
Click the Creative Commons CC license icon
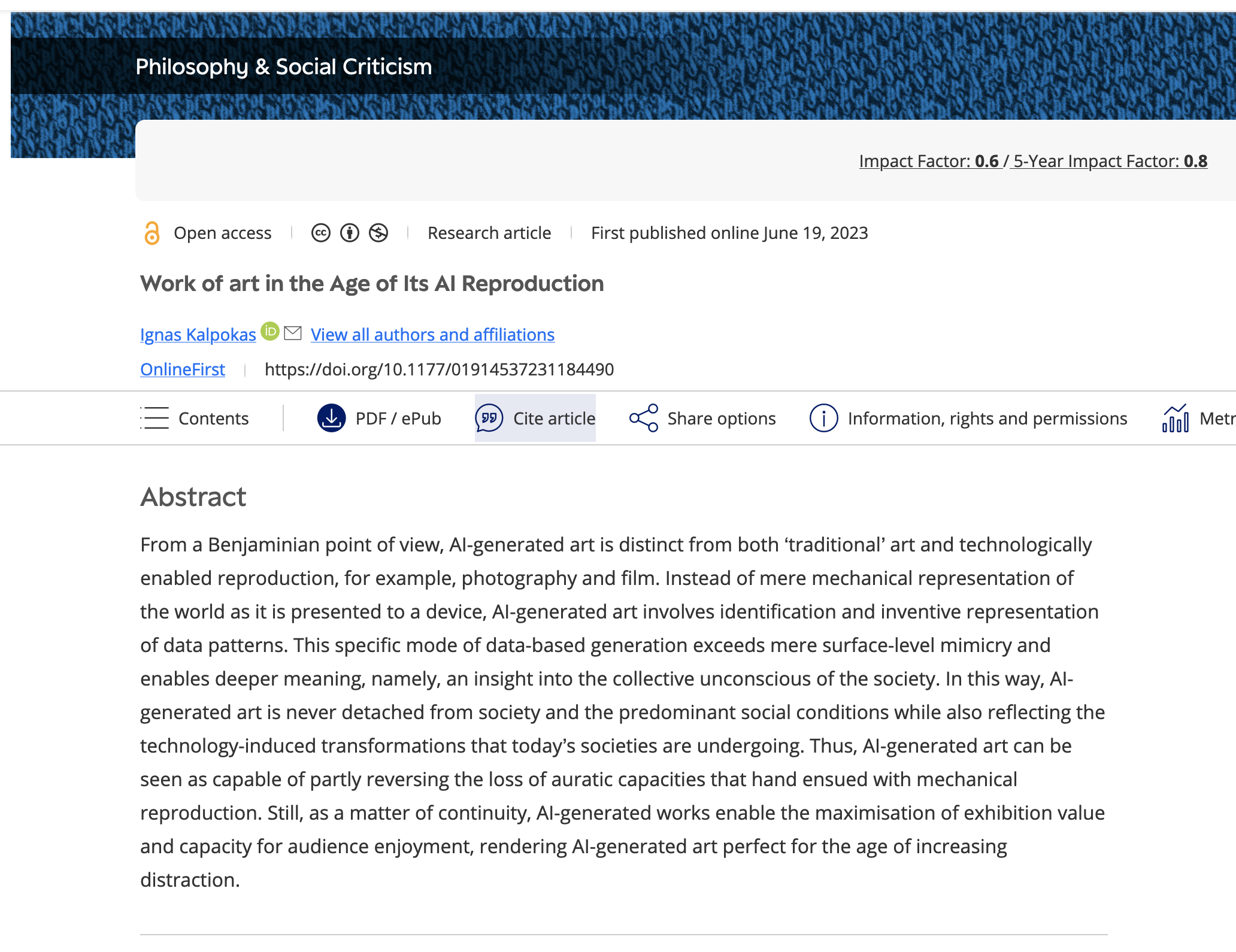(321, 233)
